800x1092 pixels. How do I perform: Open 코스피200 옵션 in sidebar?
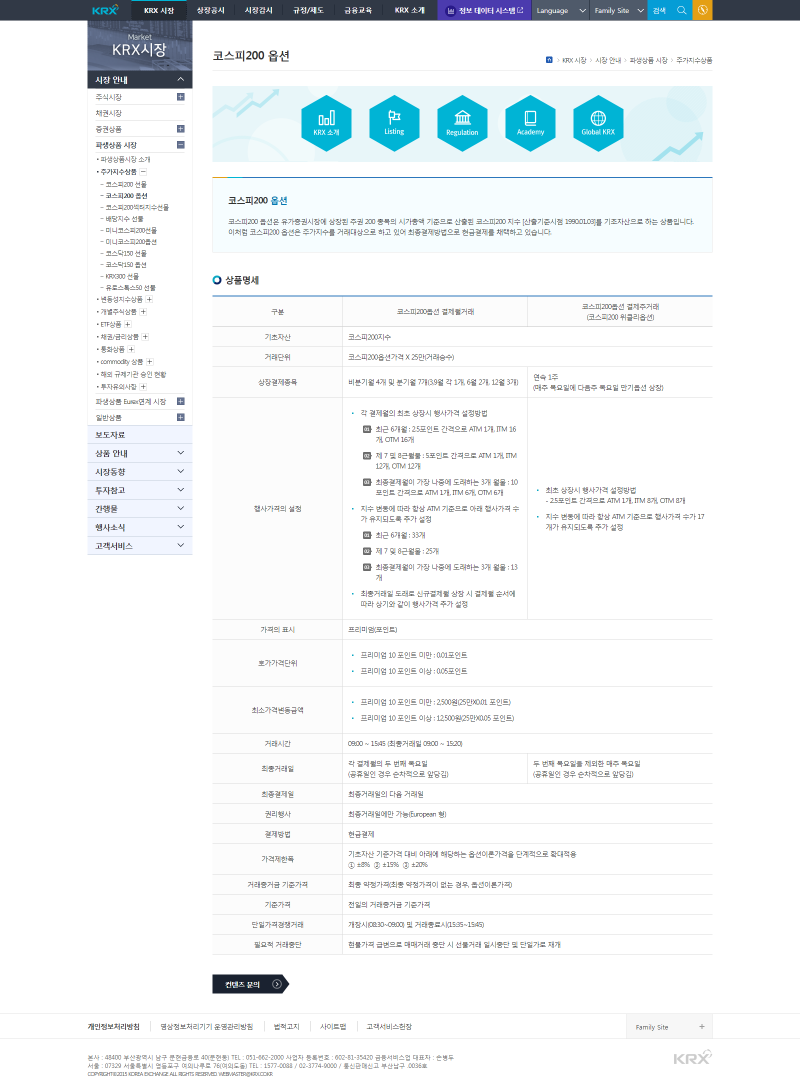(x=126, y=196)
